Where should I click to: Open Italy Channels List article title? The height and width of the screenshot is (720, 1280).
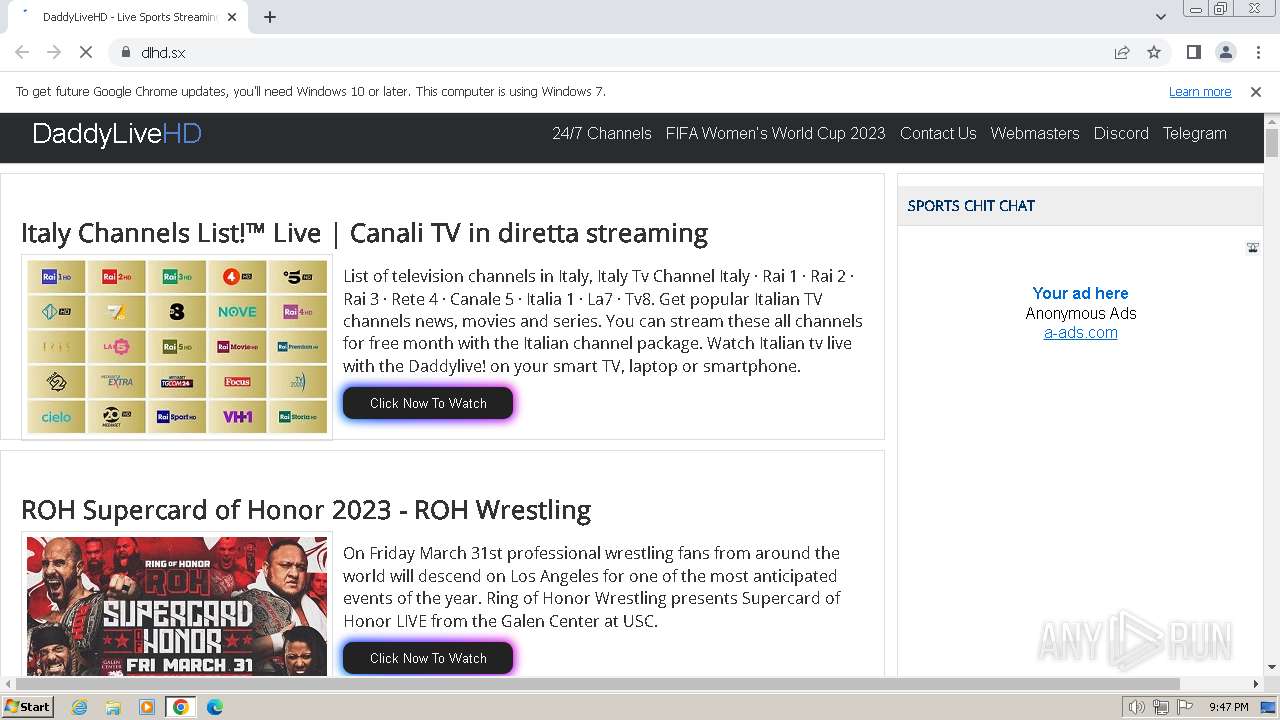point(364,233)
